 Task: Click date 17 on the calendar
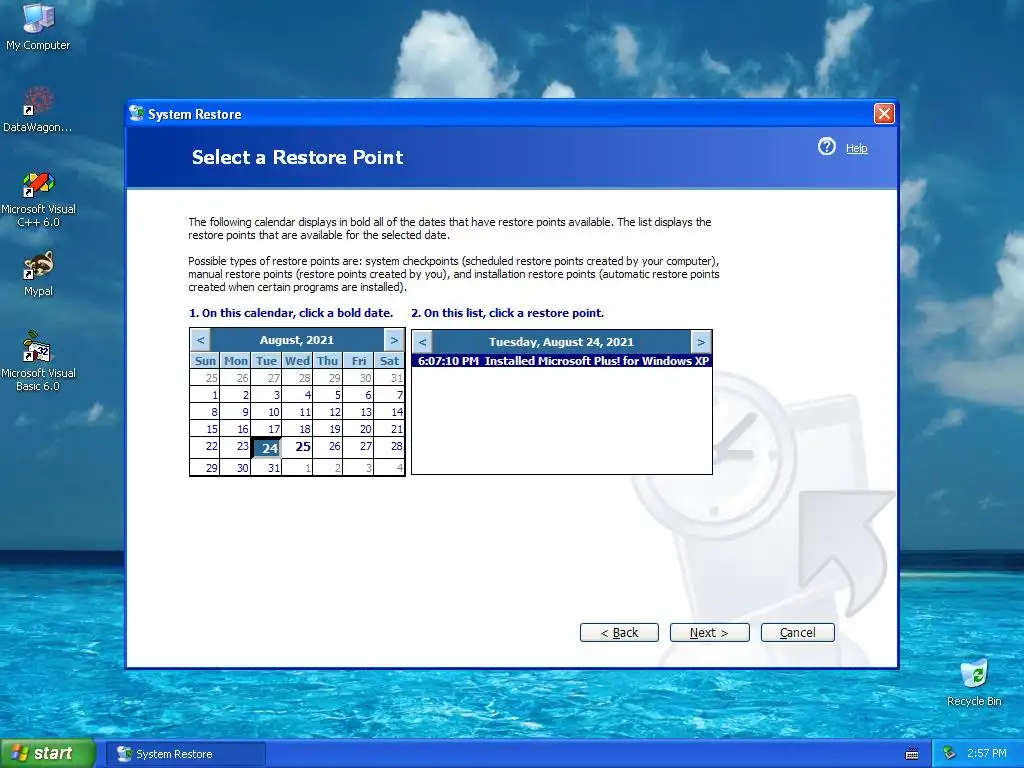click(x=266, y=429)
